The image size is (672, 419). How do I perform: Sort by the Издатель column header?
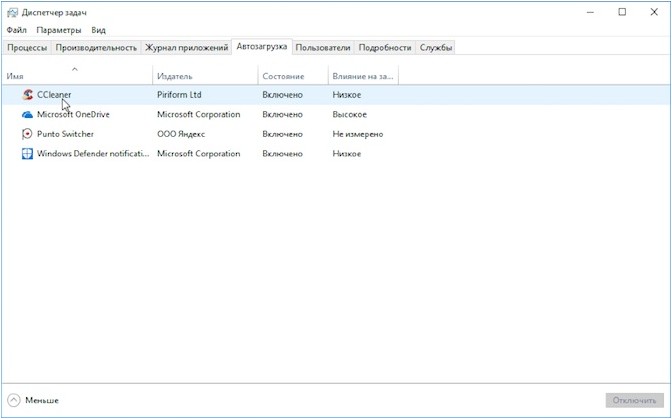point(205,75)
